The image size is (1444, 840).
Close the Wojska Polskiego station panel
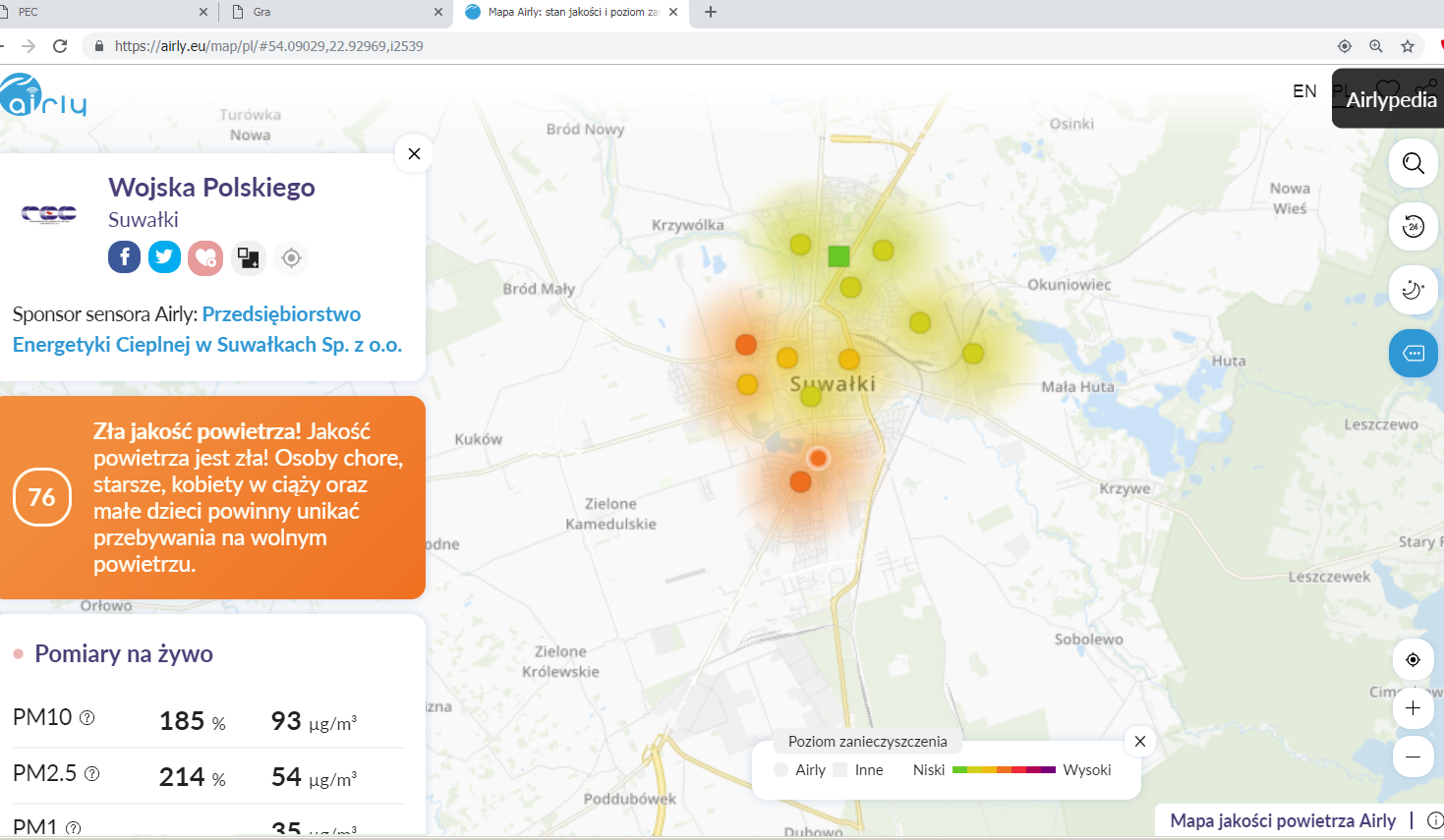pos(414,154)
